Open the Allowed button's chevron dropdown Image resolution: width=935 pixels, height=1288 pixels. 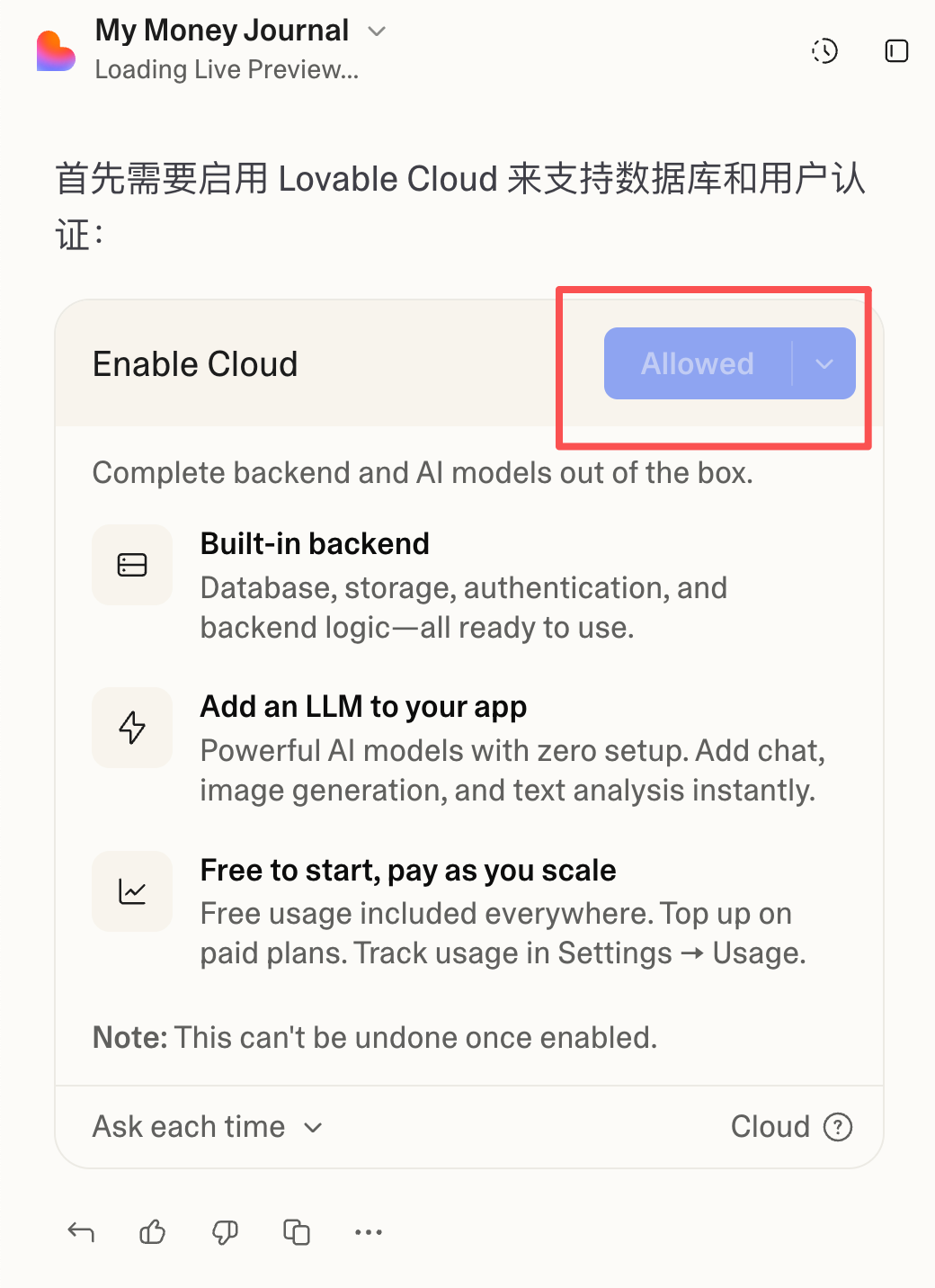coord(824,363)
